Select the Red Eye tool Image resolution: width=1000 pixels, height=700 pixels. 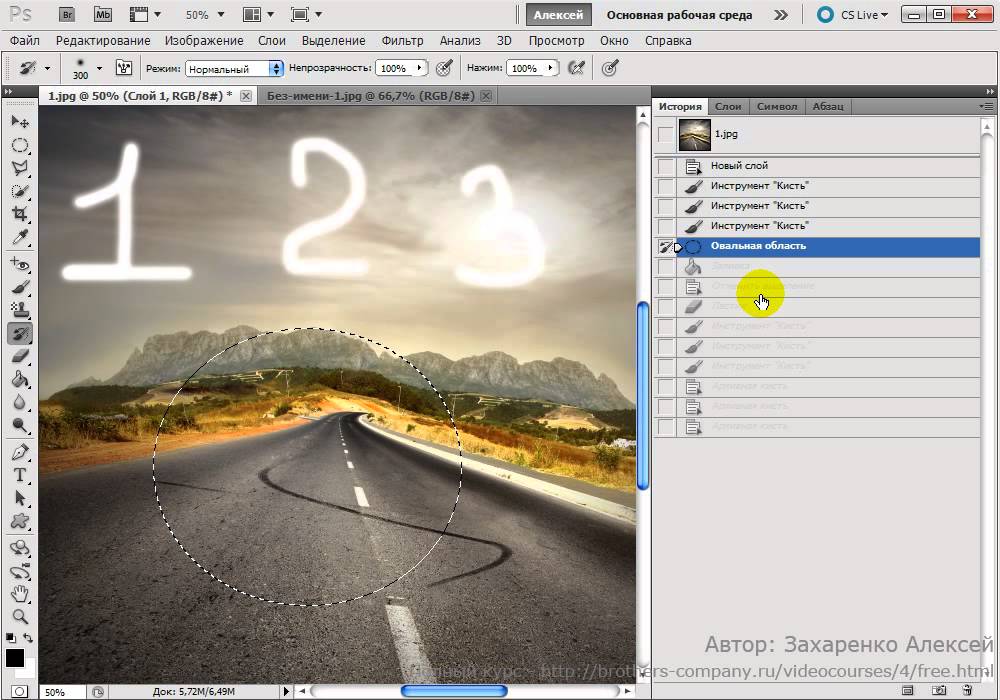click(x=20, y=264)
